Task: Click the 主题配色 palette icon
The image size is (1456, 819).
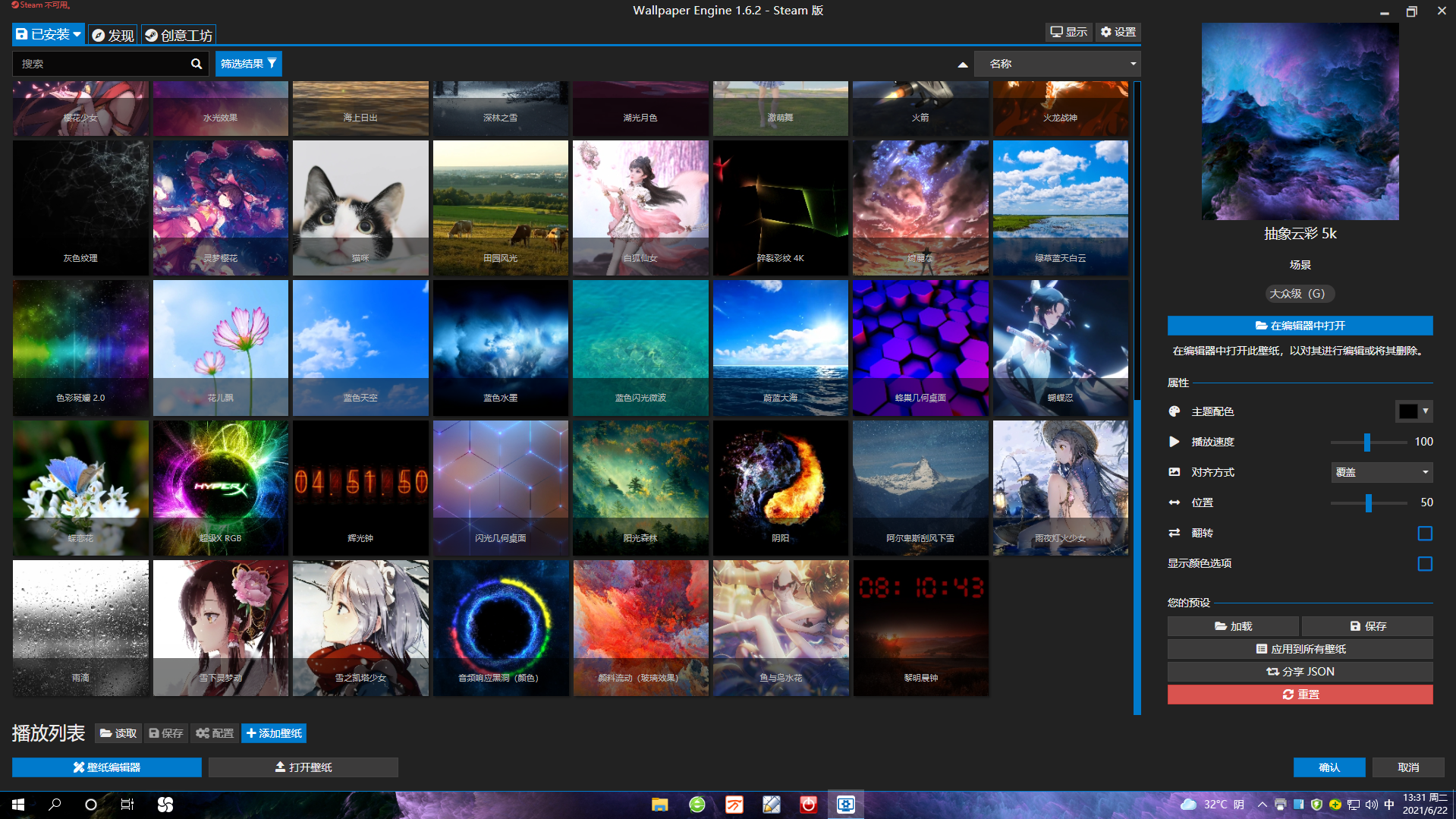Action: click(x=1175, y=411)
